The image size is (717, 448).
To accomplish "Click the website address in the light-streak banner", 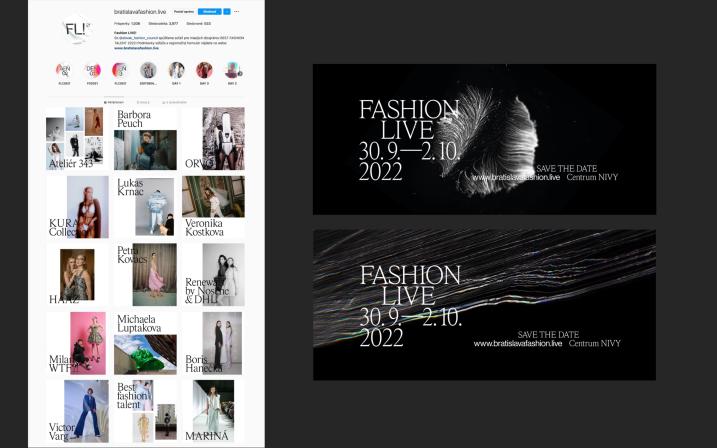I will click(518, 343).
